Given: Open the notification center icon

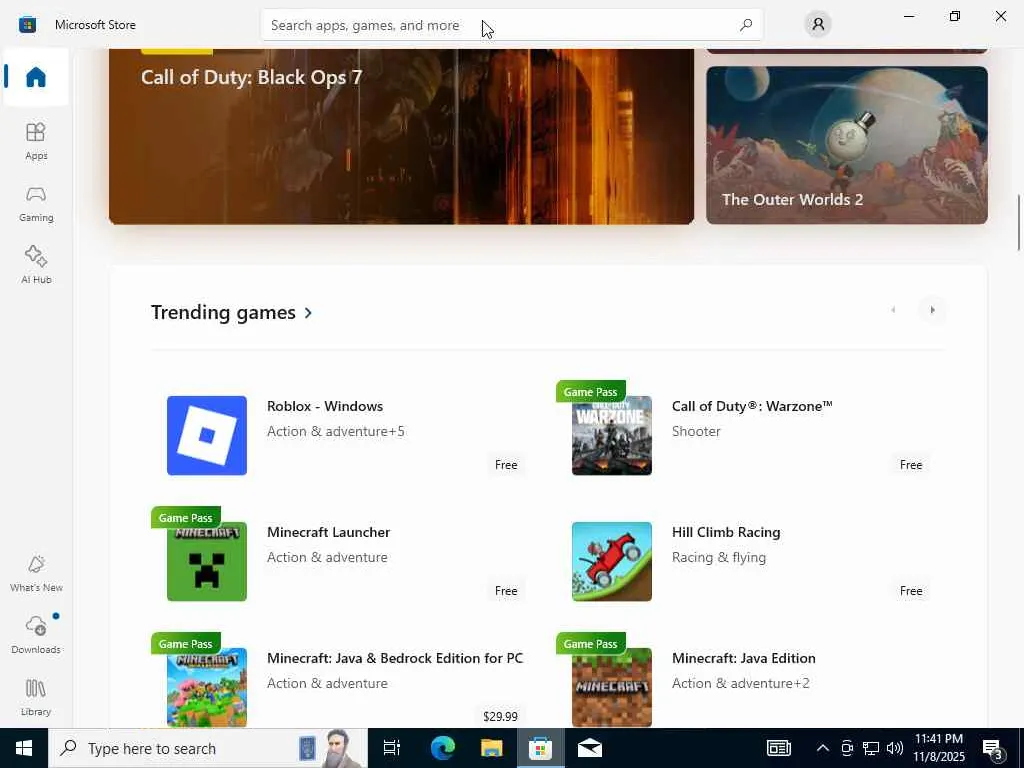Looking at the screenshot, I should click(993, 748).
